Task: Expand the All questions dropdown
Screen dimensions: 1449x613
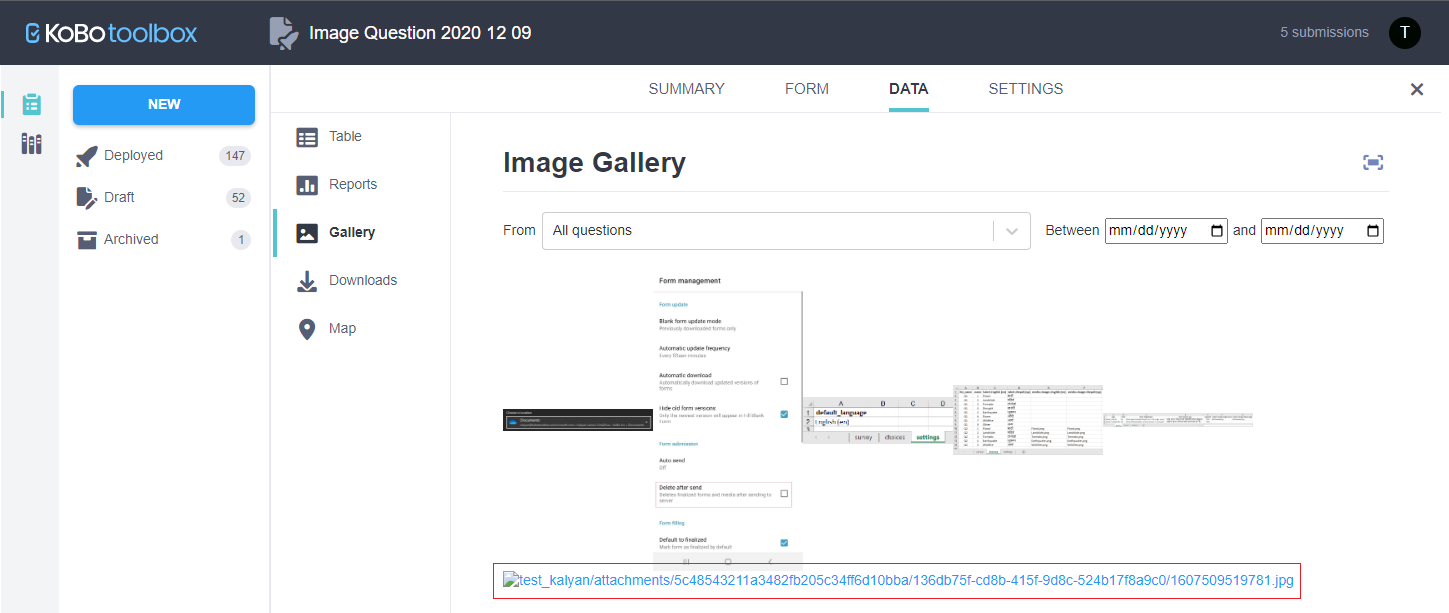Action: tap(1010, 230)
